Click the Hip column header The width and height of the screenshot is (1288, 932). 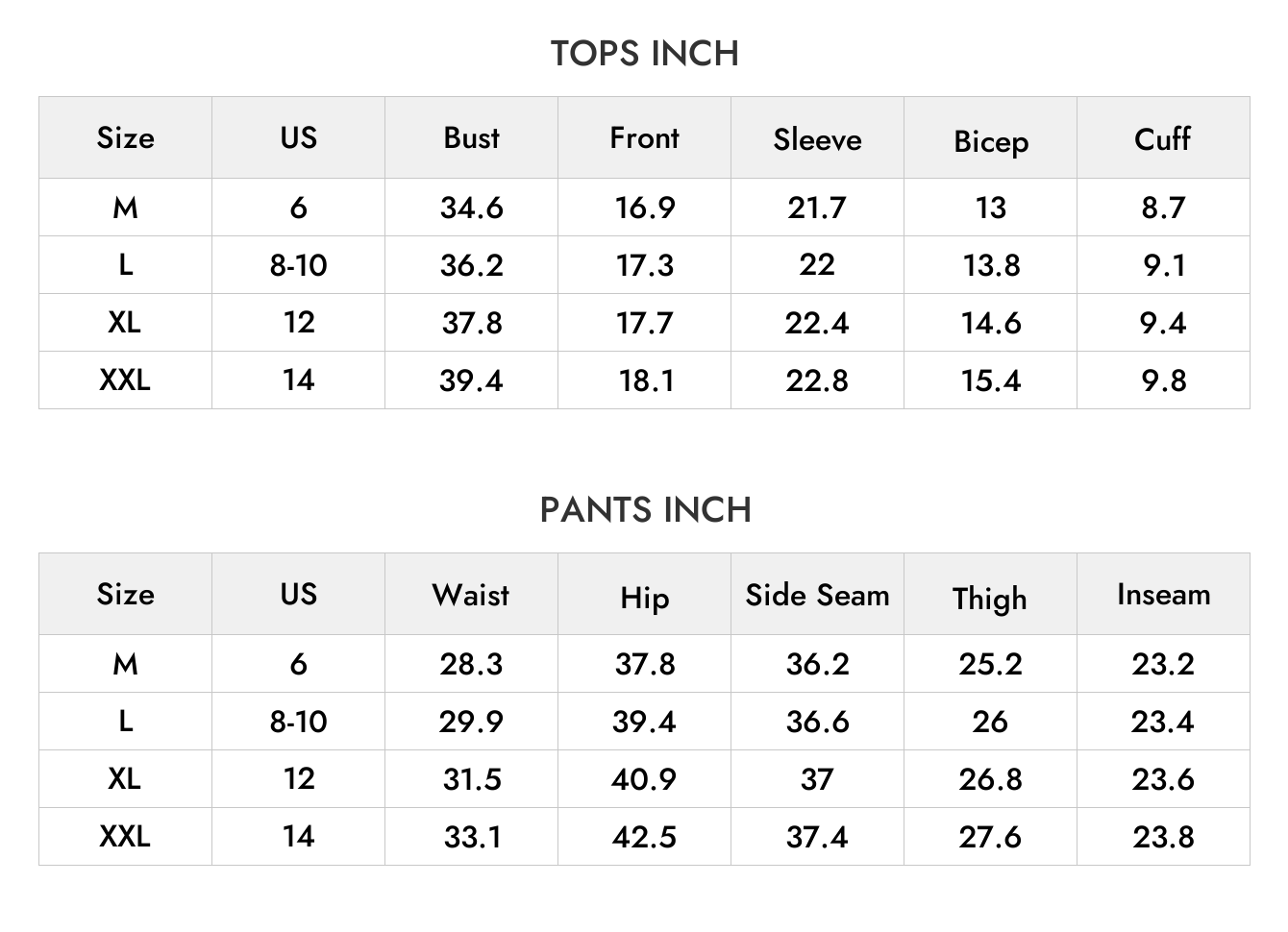(x=644, y=599)
